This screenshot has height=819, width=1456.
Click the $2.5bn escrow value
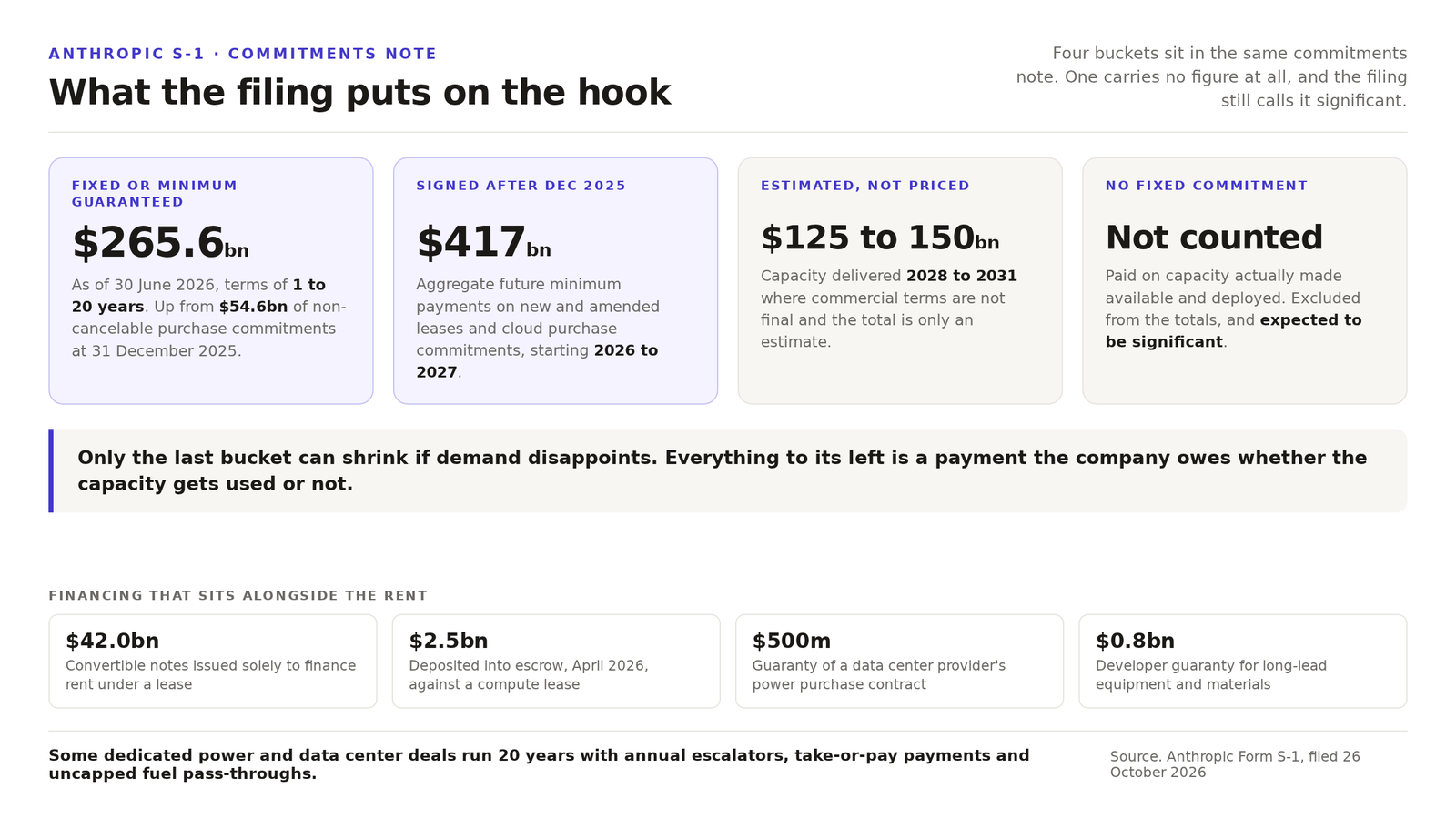point(449,641)
